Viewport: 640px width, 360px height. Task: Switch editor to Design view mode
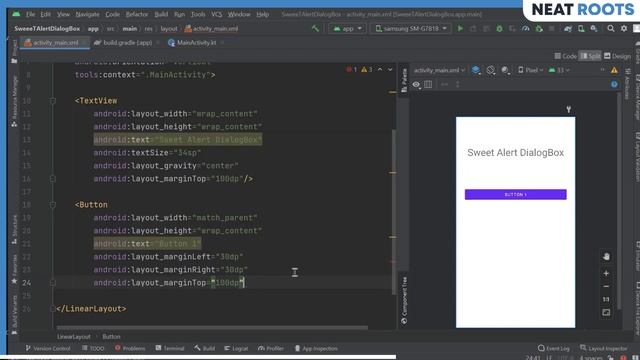point(617,56)
